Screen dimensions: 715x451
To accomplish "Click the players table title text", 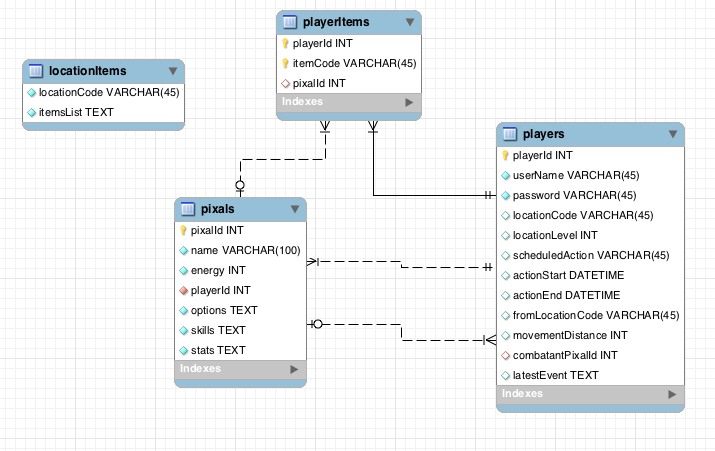I will coord(544,134).
